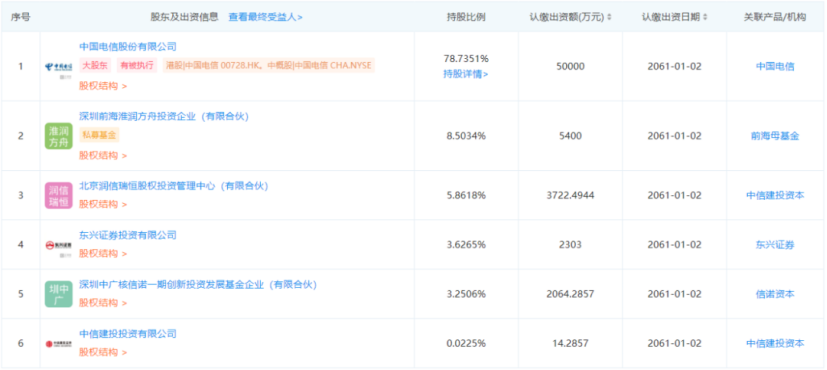Click the green 淮润方舟 logo tile
Viewport: 827px width, 370px height.
click(59, 136)
